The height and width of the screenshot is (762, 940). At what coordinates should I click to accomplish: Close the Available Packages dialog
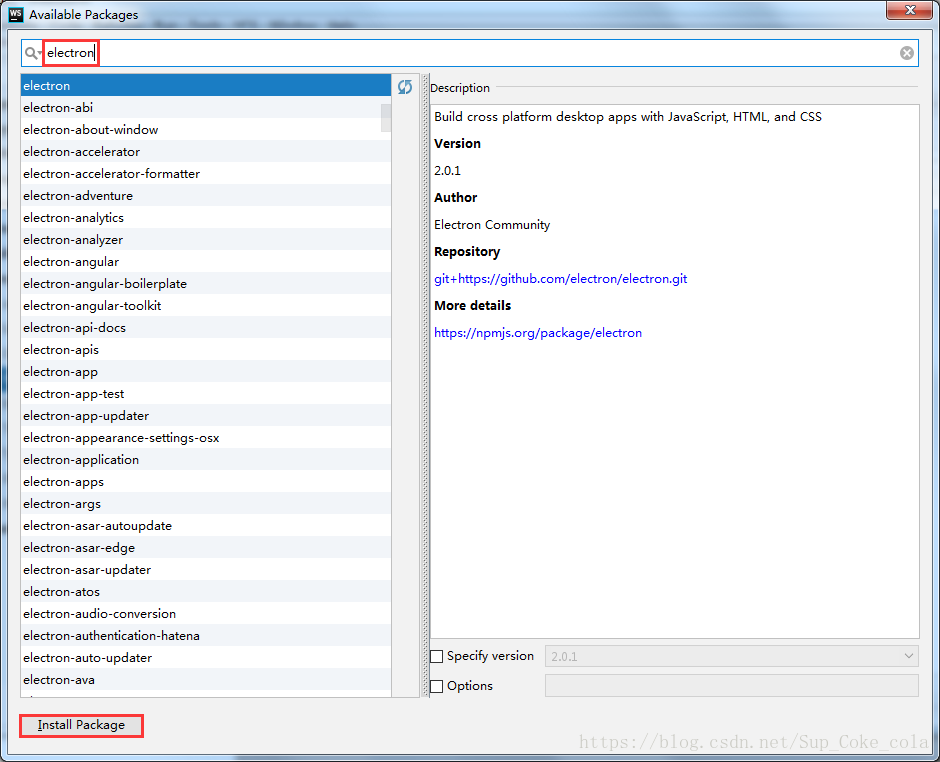909,10
